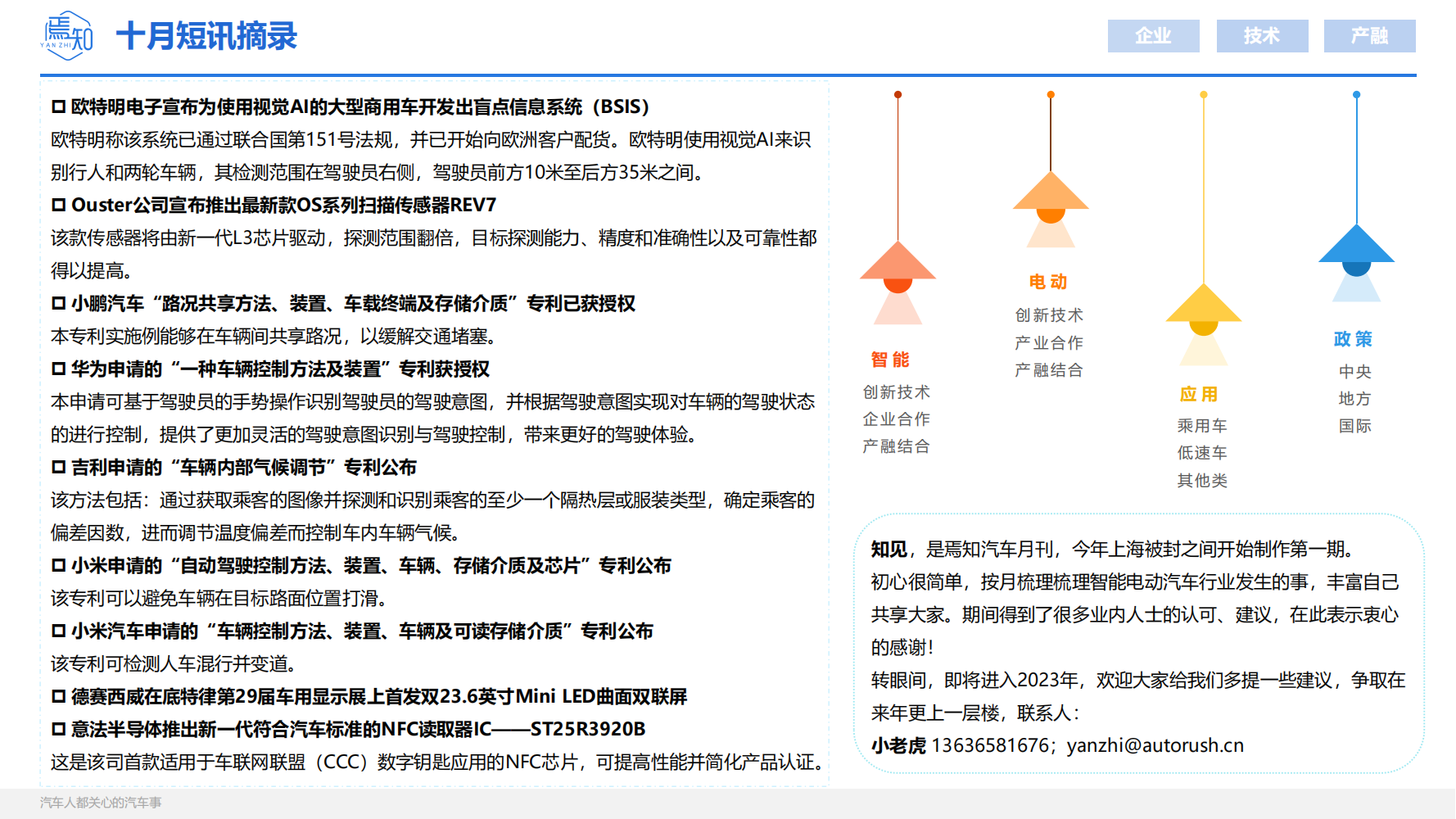Click the yellow 应用 lamp icon
Image resolution: width=1456 pixels, height=819 pixels.
[1204, 324]
